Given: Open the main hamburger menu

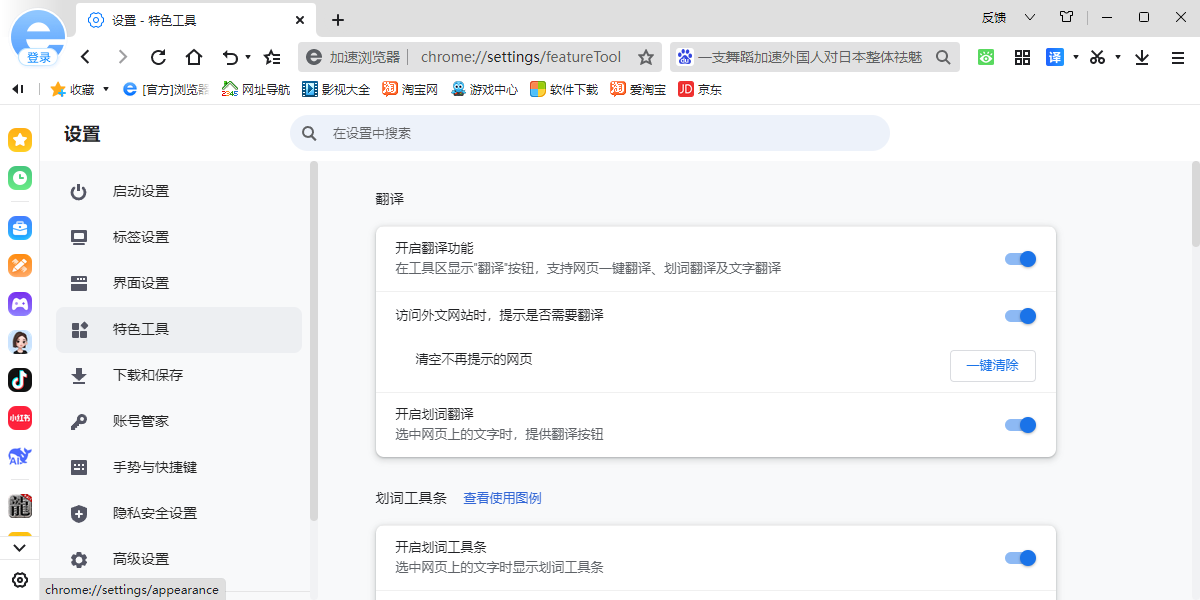Looking at the screenshot, I should tap(1178, 57).
